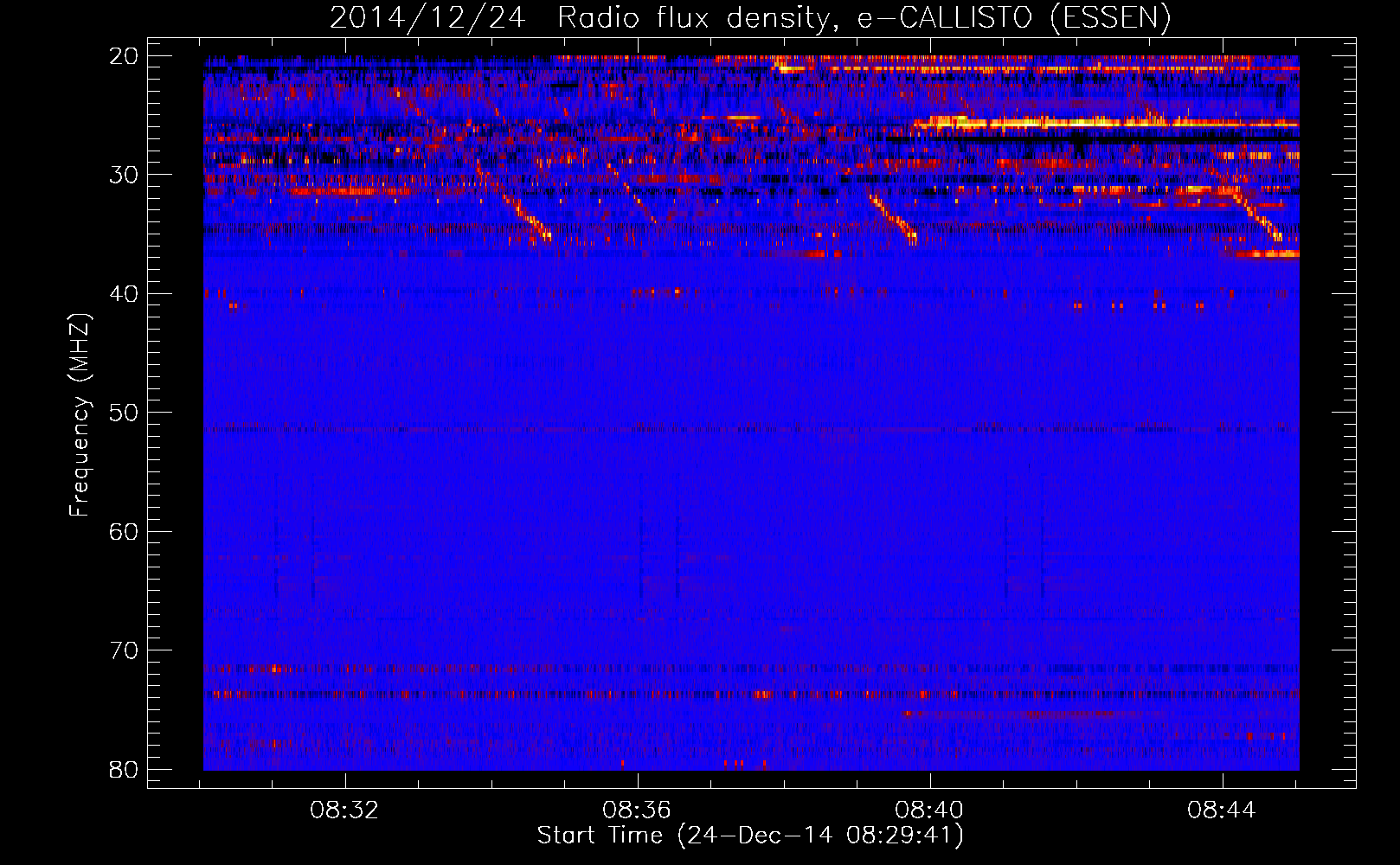This screenshot has height=865, width=1400.
Task: Click the 08:44 time tick label
Action: tap(1222, 811)
